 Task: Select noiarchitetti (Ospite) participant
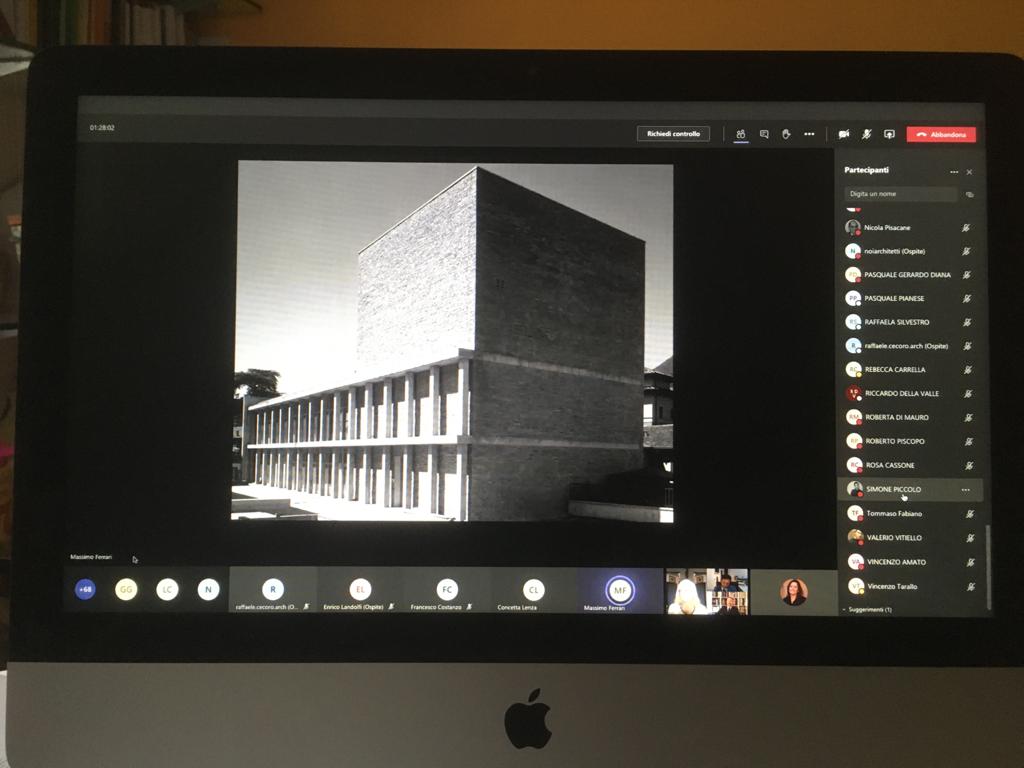tap(910, 251)
